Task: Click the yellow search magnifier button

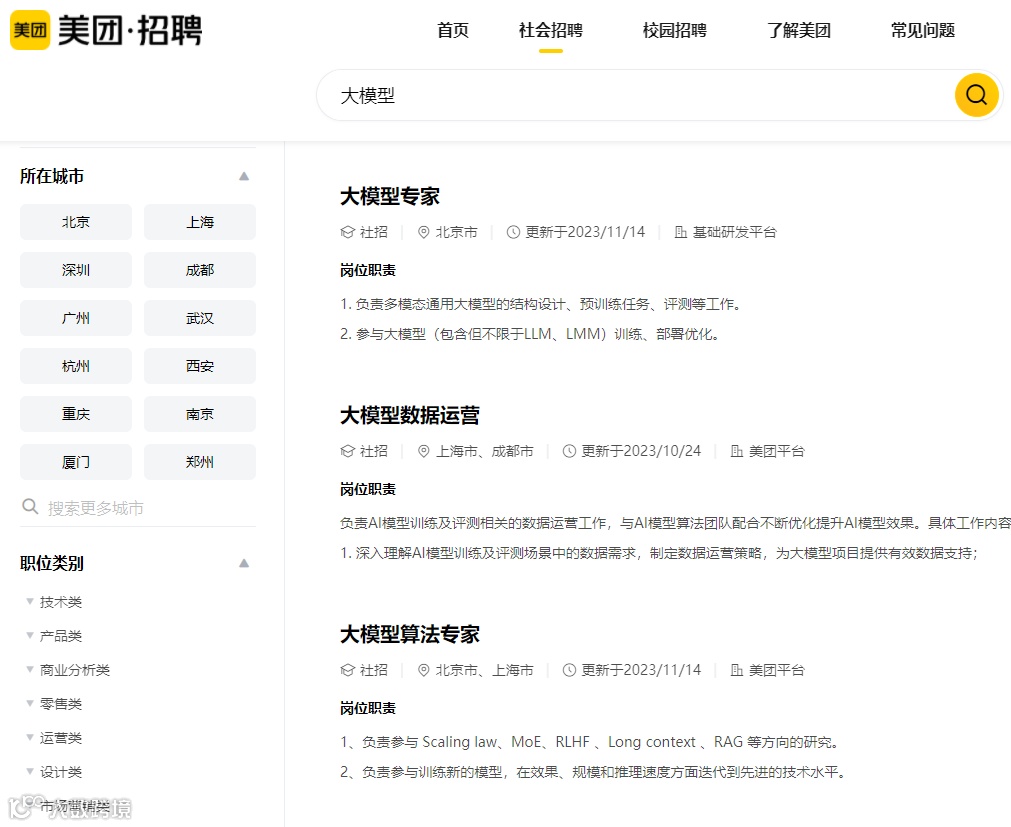Action: pyautogui.click(x=976, y=95)
